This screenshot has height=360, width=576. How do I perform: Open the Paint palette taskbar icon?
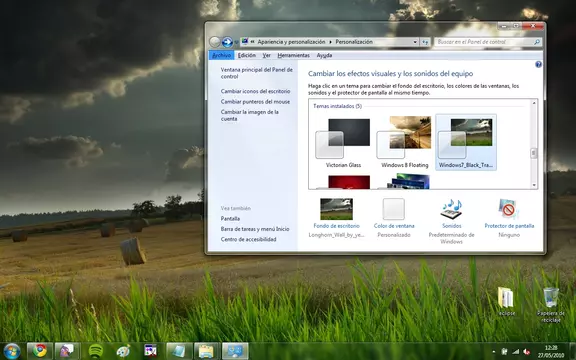coord(123,350)
